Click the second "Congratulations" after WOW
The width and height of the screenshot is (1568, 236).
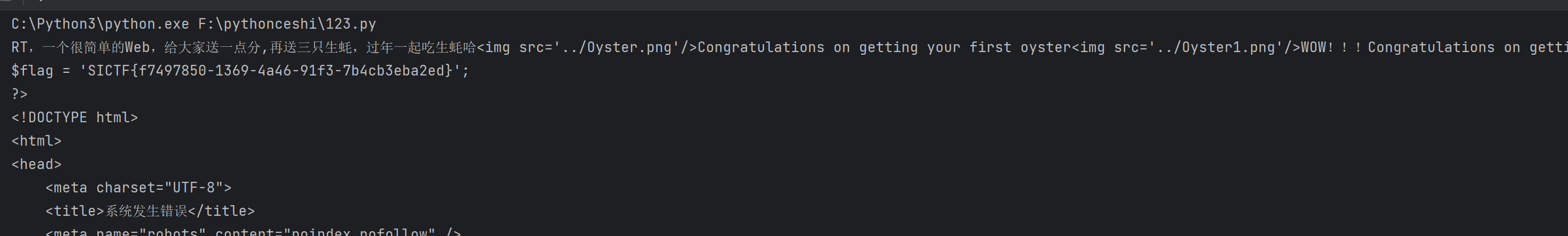pyautogui.click(x=1431, y=47)
